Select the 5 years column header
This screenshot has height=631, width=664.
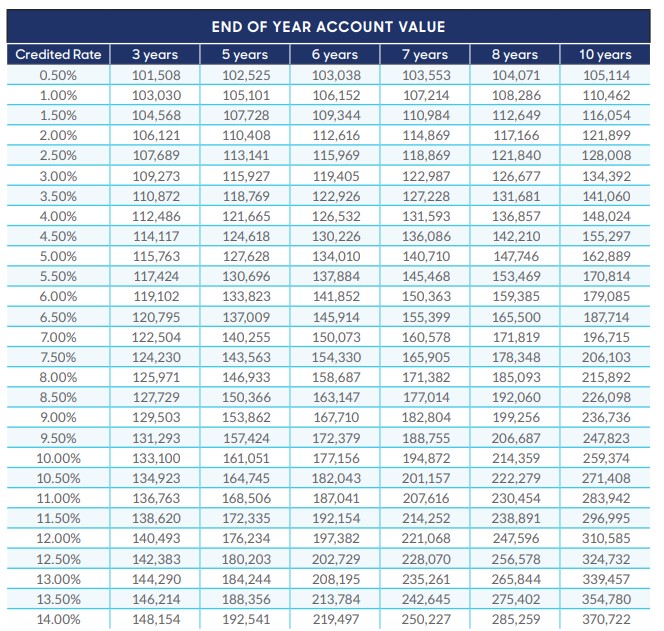coord(245,54)
